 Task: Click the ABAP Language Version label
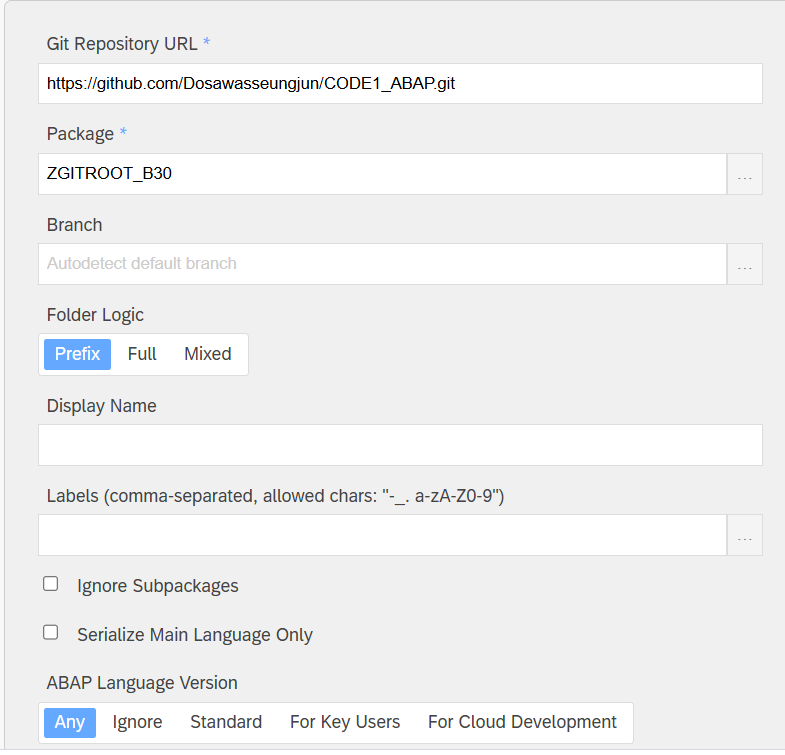[142, 683]
